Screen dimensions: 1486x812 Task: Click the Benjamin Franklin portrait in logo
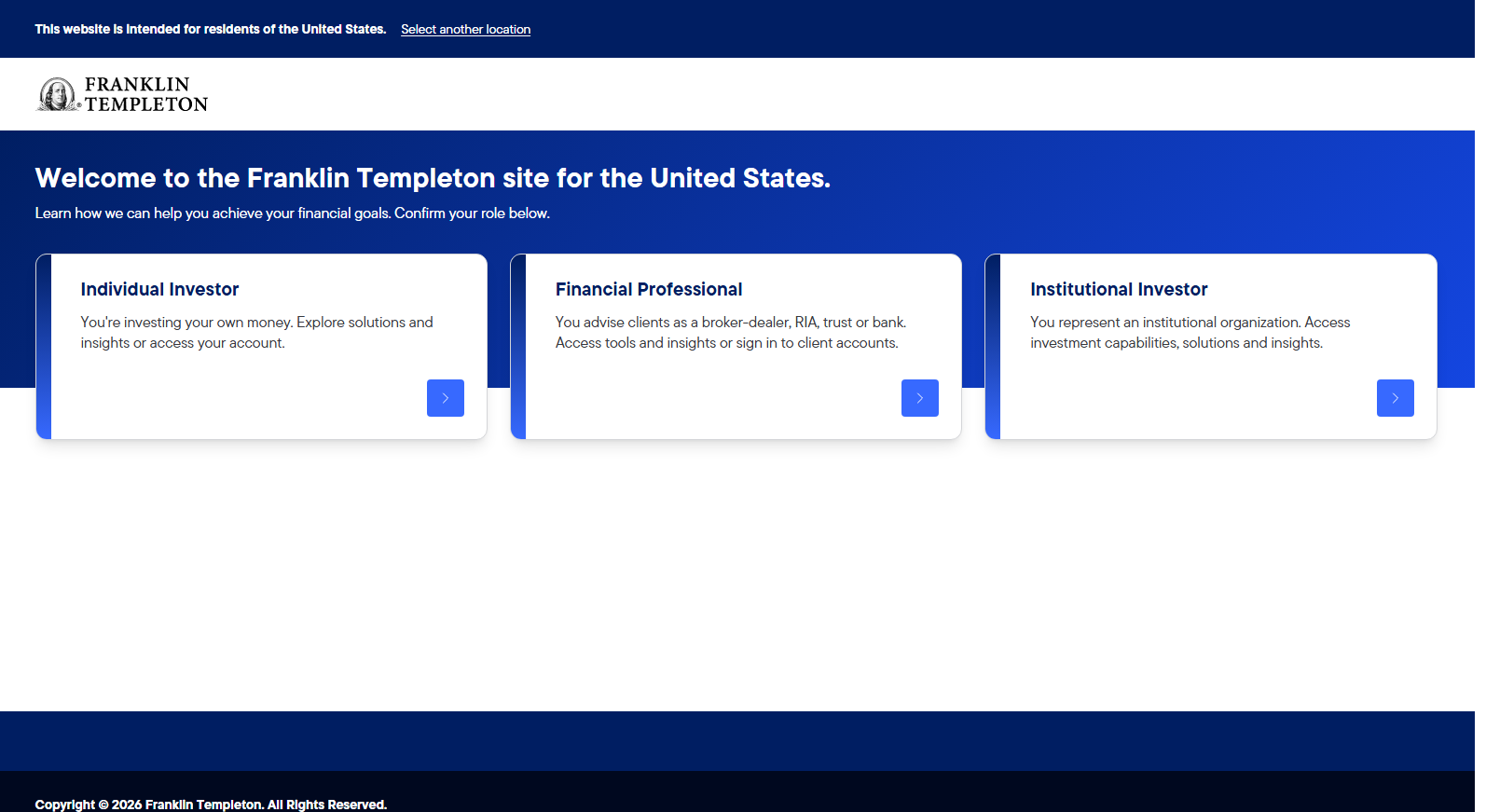click(58, 94)
